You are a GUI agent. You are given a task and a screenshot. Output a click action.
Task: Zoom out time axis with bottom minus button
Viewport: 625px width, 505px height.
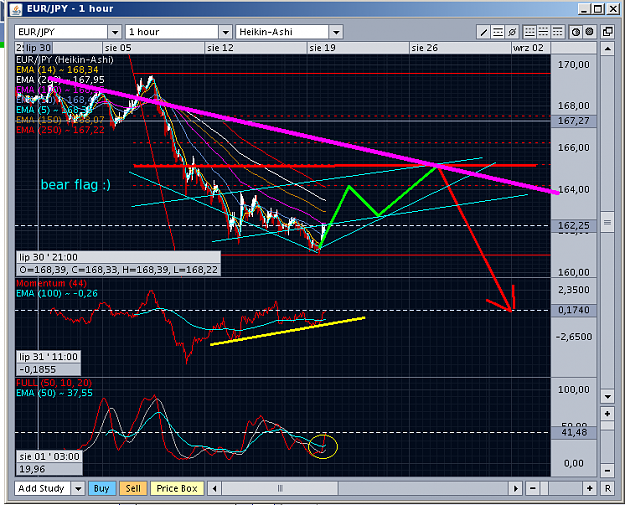point(533,488)
